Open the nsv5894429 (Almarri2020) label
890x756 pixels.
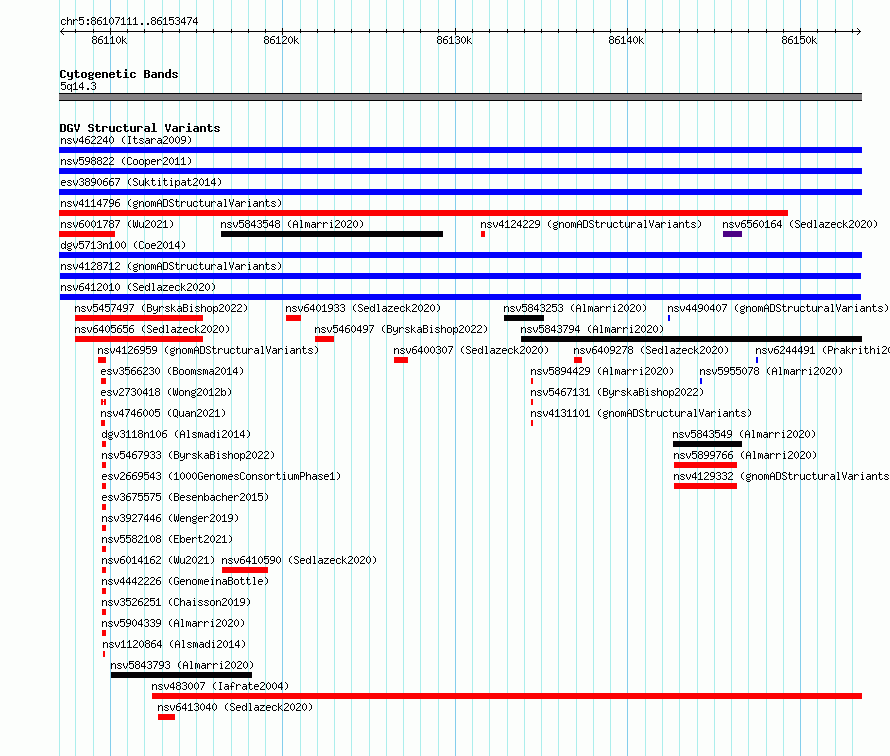pyautogui.click(x=602, y=371)
